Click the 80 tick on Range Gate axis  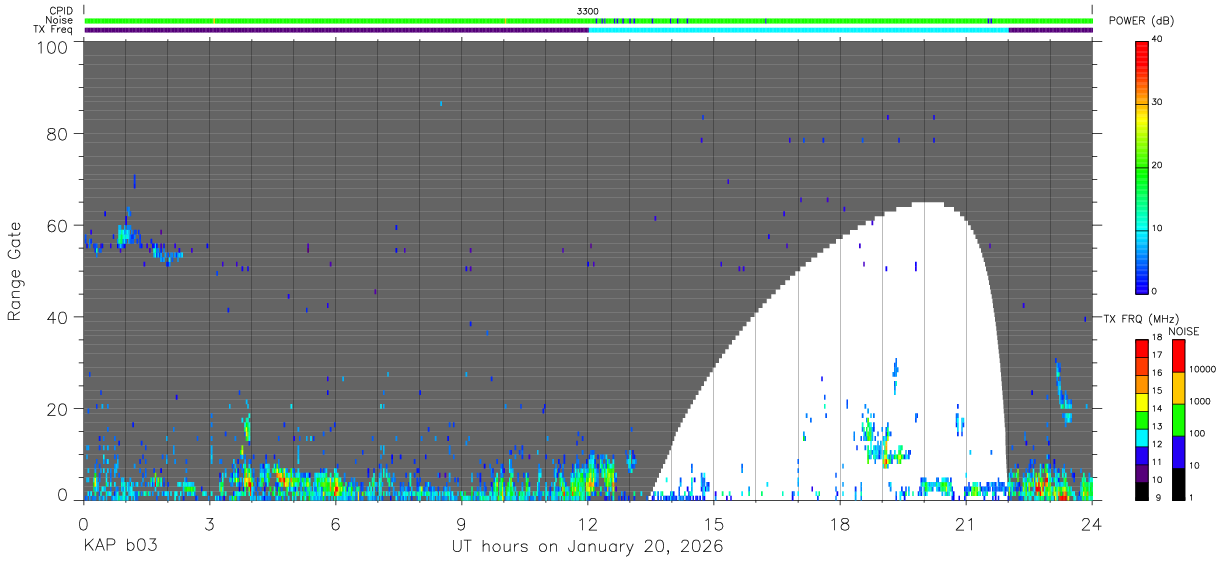(57, 134)
